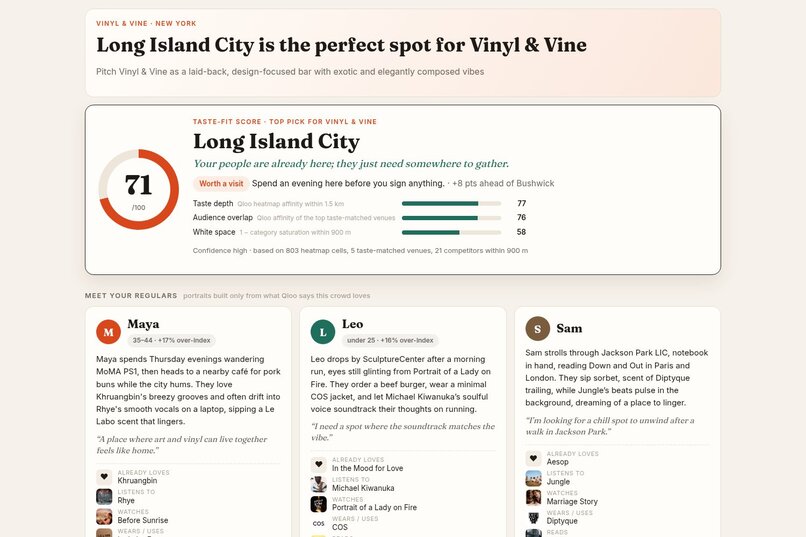Click the COS brand logo icon
806x537 pixels.
pyautogui.click(x=319, y=523)
